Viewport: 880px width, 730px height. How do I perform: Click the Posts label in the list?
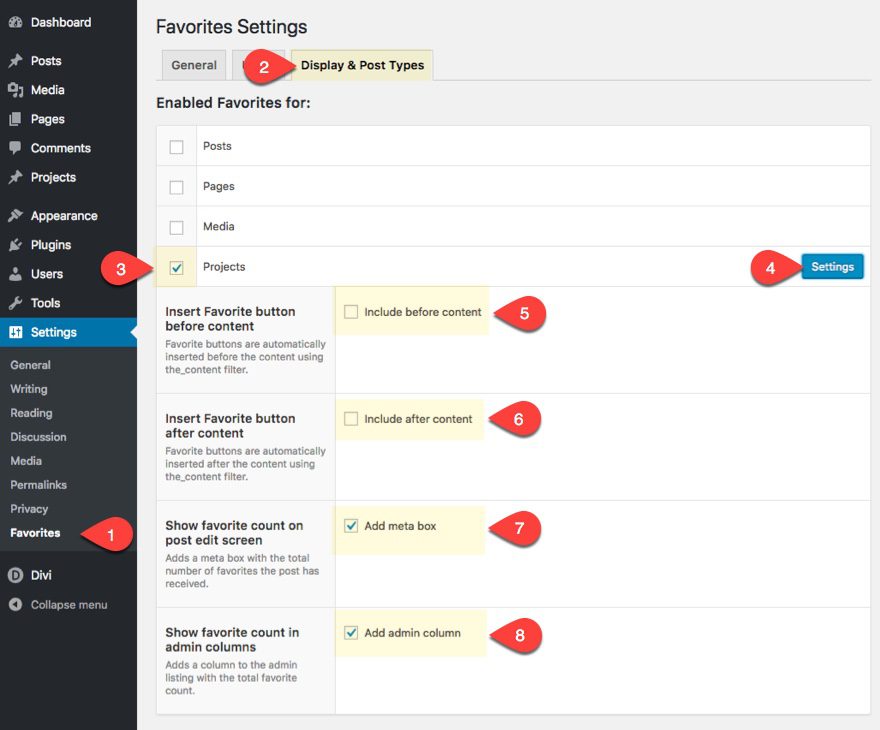[x=217, y=146]
